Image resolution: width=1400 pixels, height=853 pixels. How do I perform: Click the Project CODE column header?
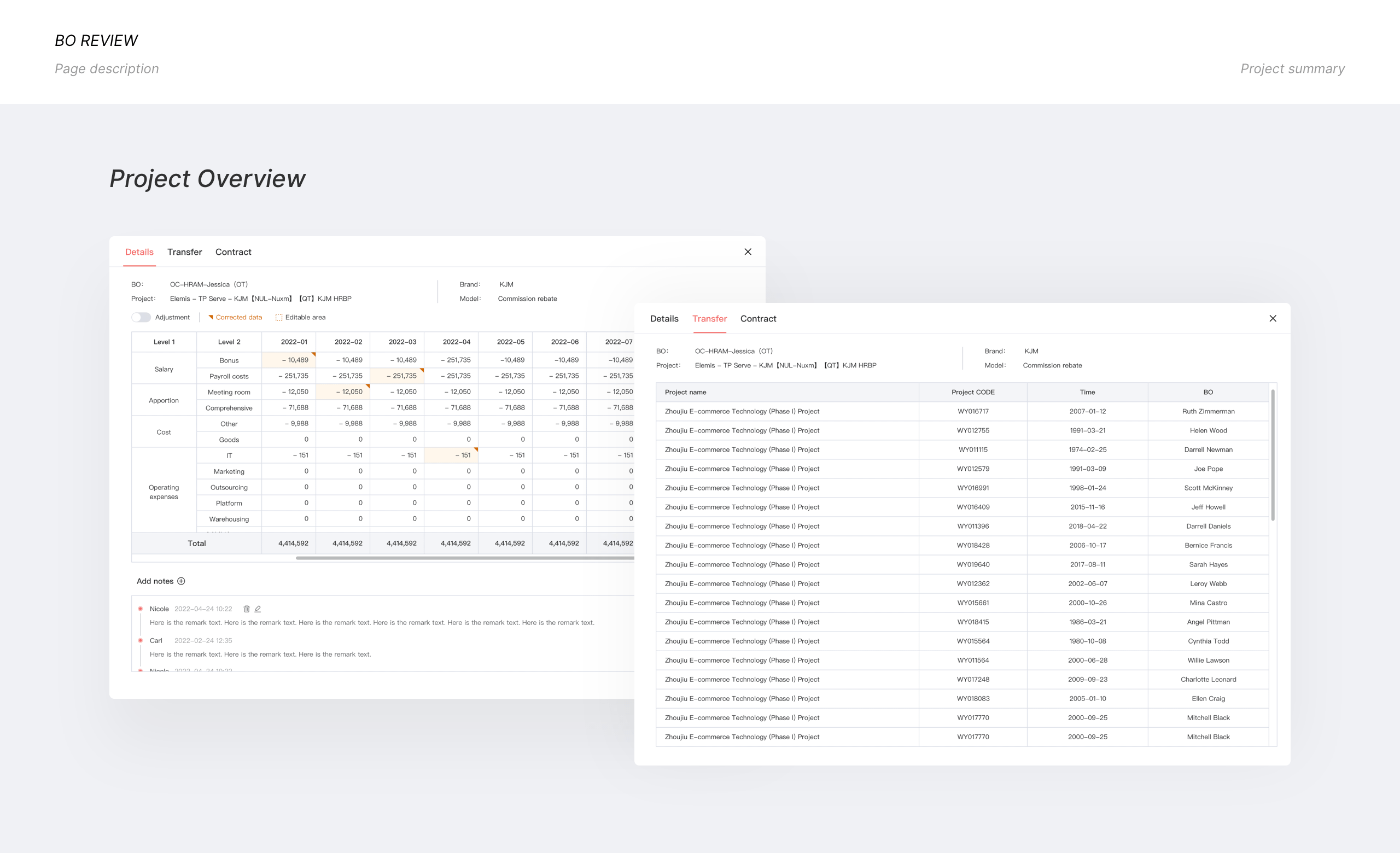tap(973, 393)
